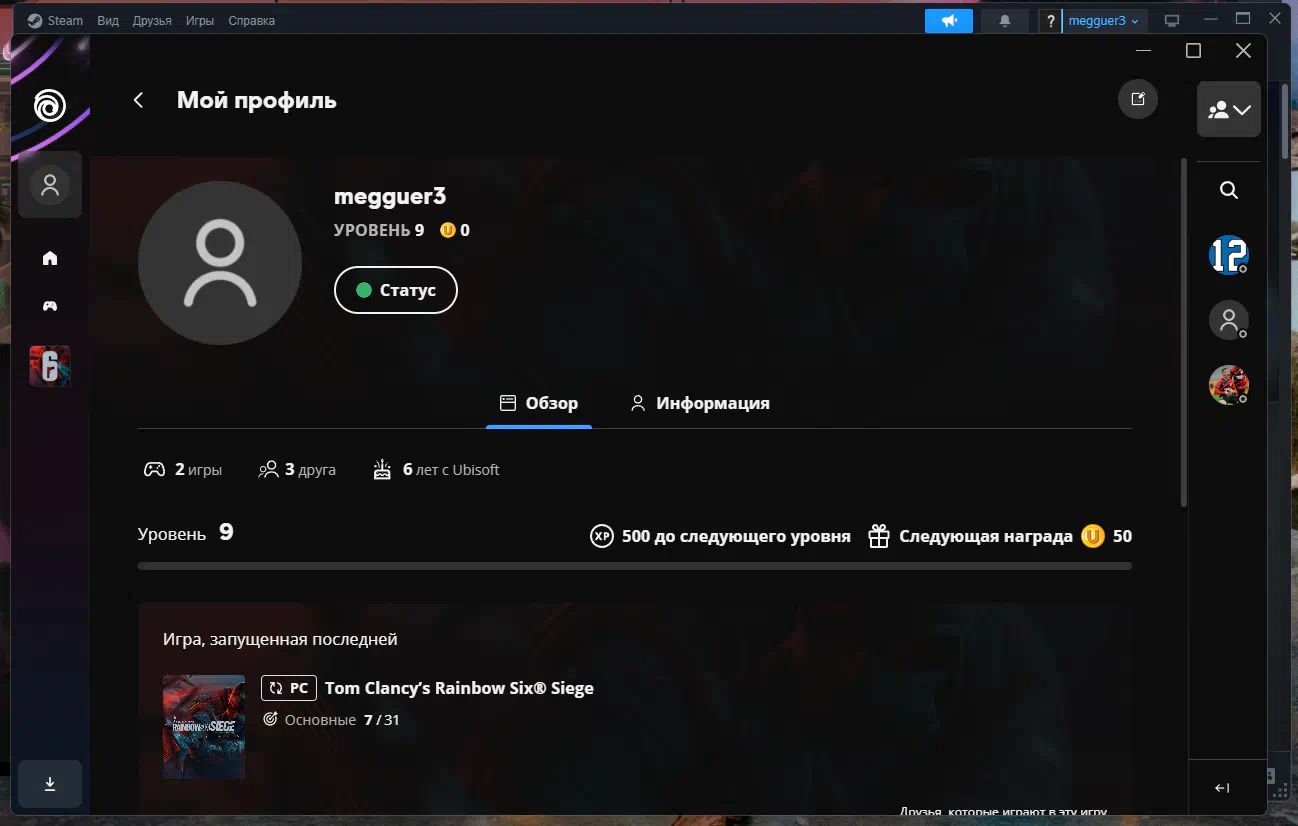
Task: Open the Вид menu in Steam
Action: [109, 20]
